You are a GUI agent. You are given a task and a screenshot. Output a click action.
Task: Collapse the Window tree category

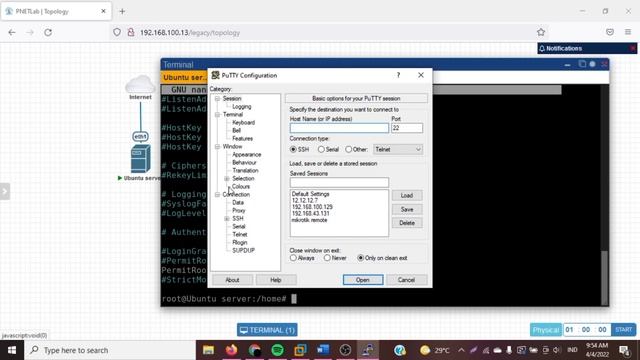pyautogui.click(x=218, y=146)
